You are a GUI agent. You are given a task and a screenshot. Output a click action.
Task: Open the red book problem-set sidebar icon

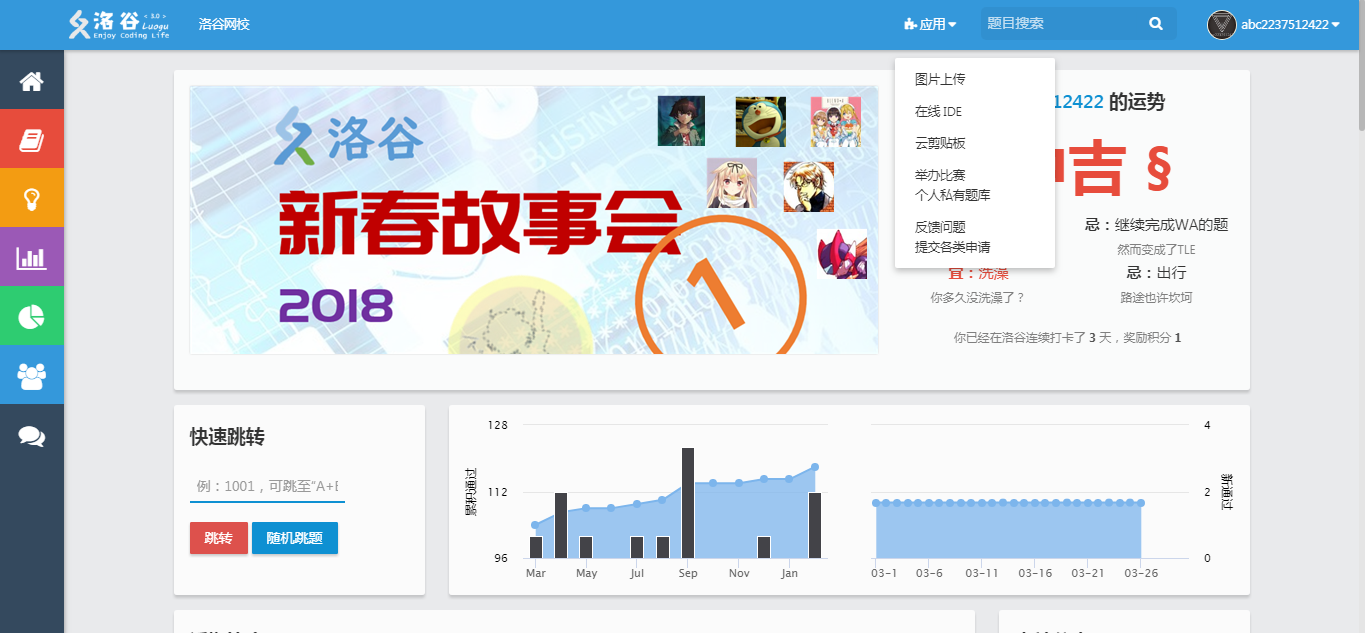[x=32, y=140]
